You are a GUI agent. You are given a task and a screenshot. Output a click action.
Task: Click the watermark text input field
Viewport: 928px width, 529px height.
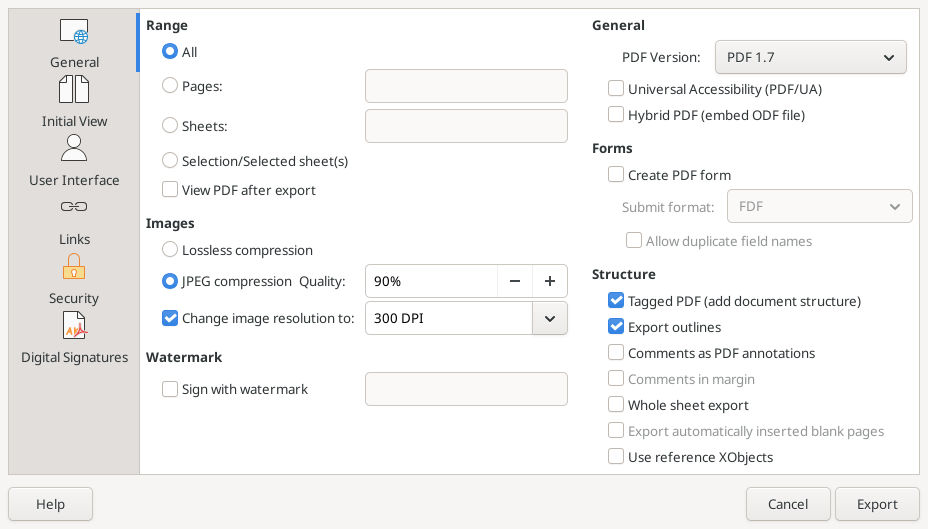point(466,389)
